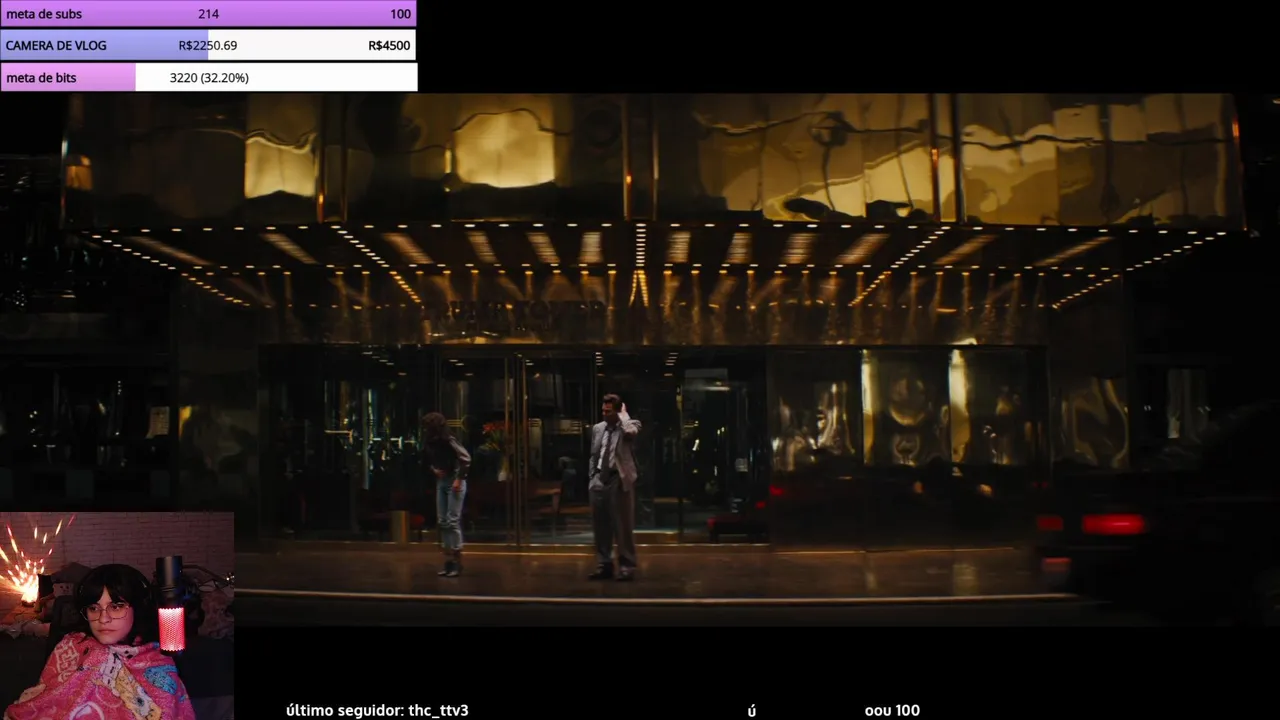Viewport: 1280px width, 720px height.
Task: Click the 214 subs count
Action: [x=208, y=14]
